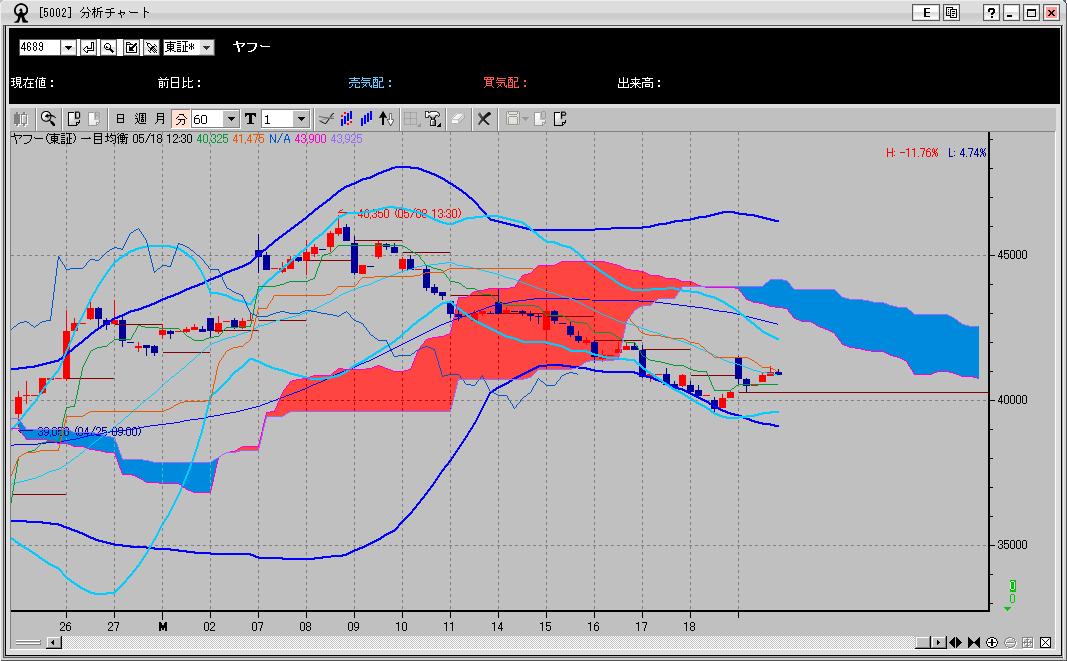Viewport: 1067px width, 661px height.
Task: Click the X delete icon in chart toolbar
Action: [x=483, y=119]
